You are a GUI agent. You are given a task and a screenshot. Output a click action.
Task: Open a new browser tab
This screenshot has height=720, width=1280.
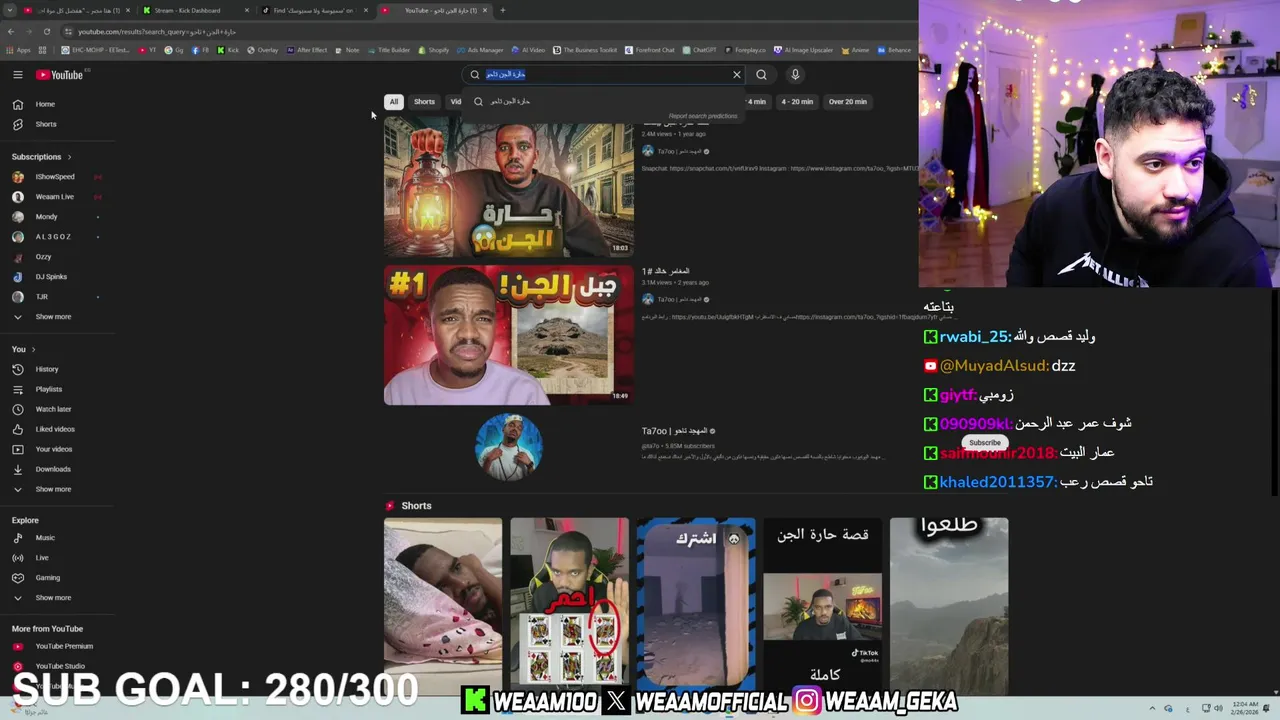[x=502, y=10]
